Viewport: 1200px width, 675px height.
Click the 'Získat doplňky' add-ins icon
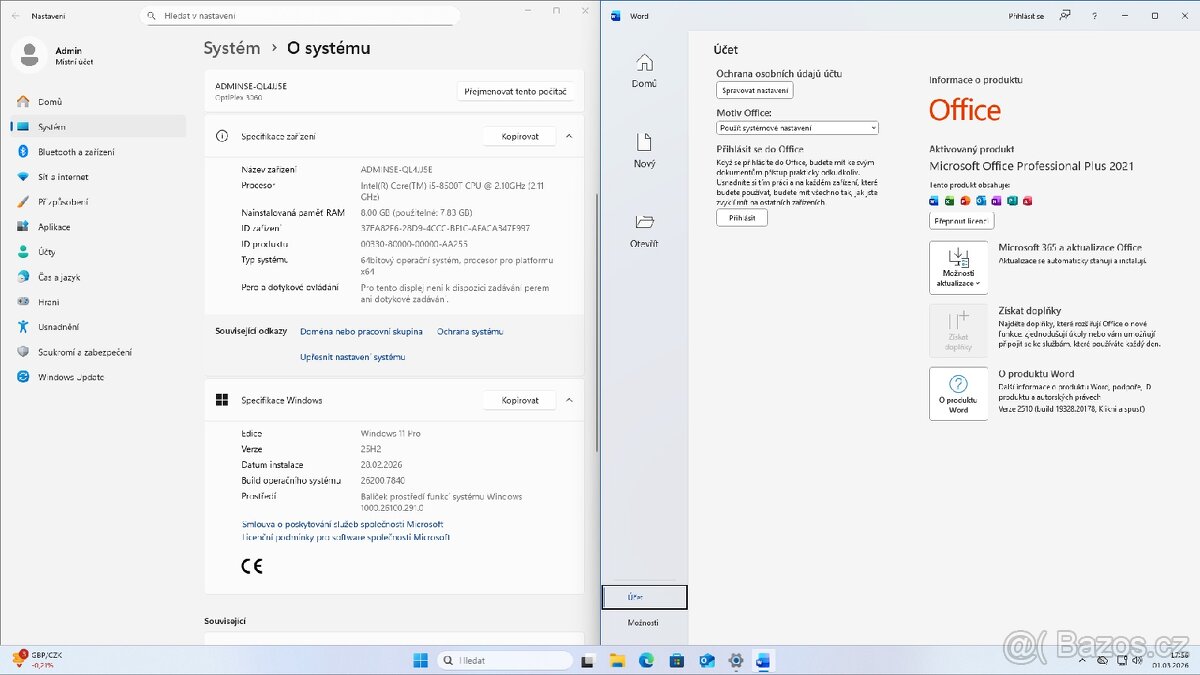(x=958, y=330)
